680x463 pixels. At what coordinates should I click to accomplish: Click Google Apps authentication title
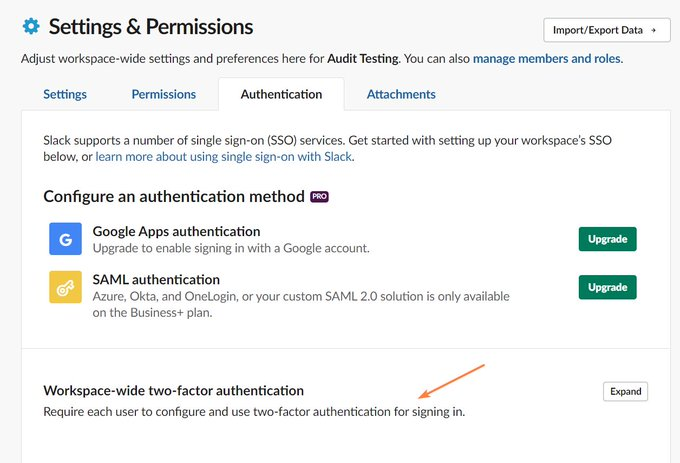point(177,231)
